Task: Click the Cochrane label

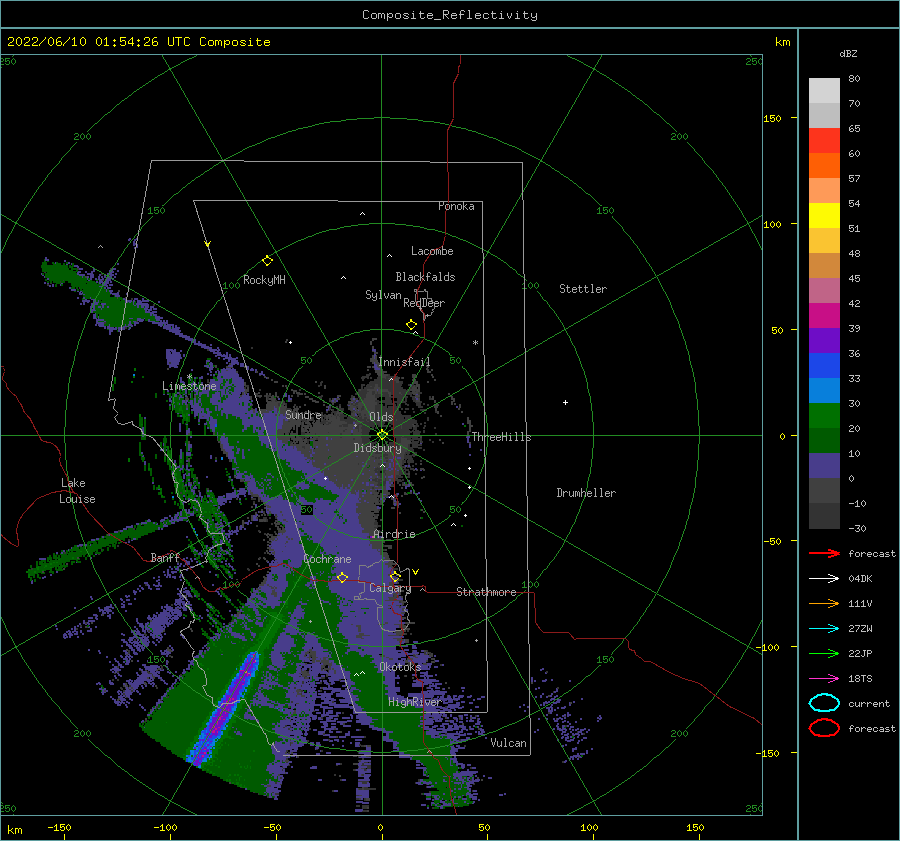Action: [327, 559]
